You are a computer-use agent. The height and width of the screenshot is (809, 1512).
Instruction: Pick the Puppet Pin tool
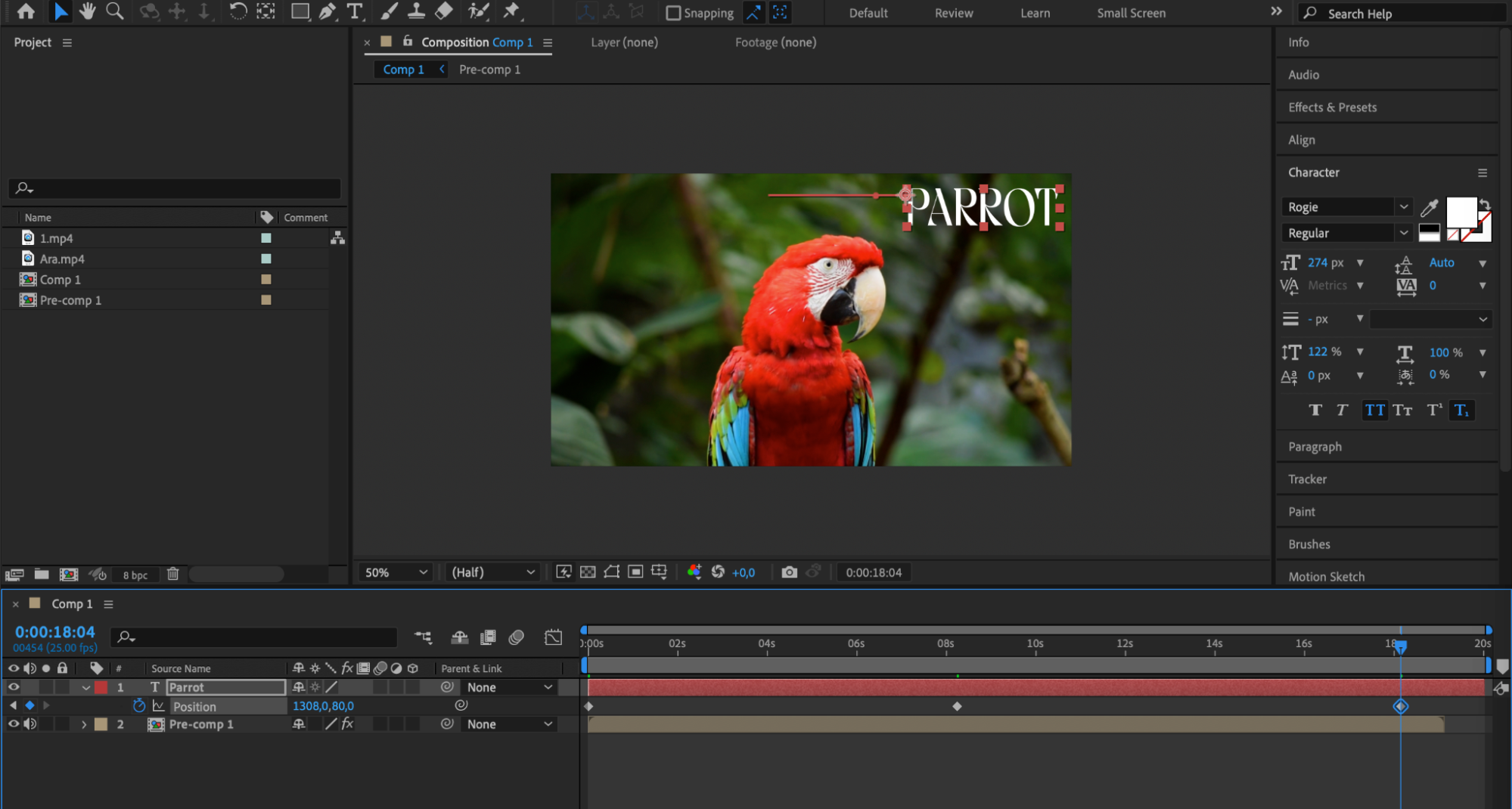point(512,11)
